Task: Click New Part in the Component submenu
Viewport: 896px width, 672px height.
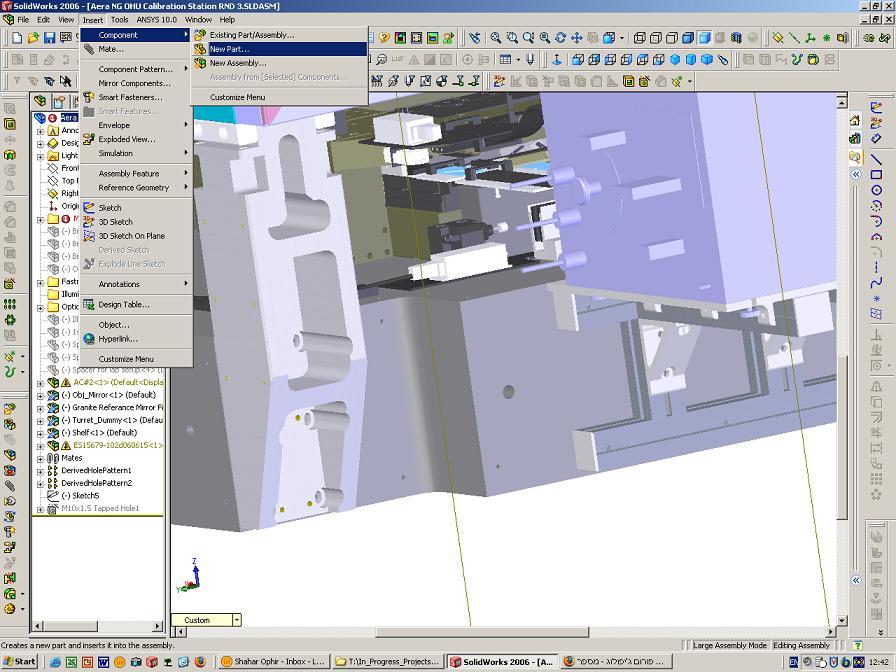Action: tap(229, 49)
